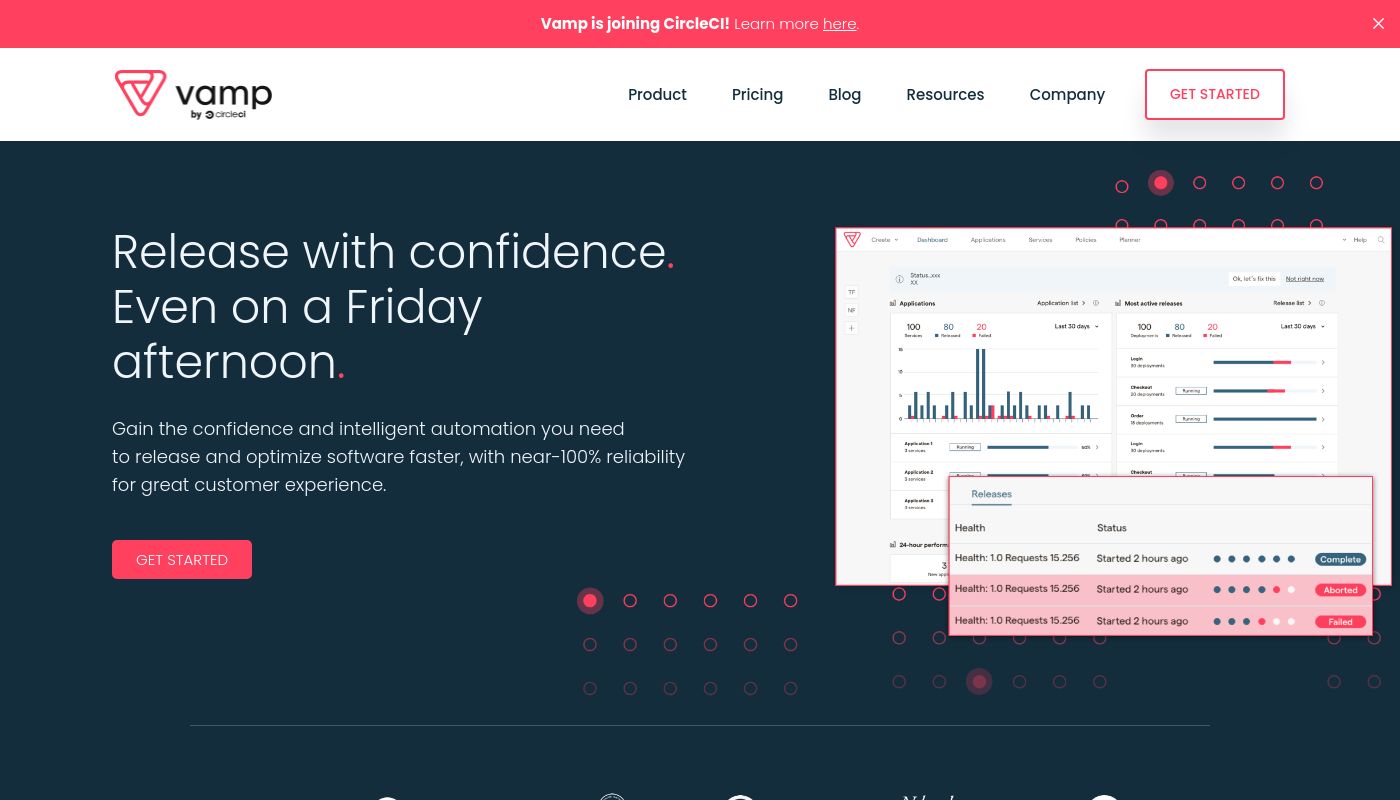Screen dimensions: 1400x800
Task: Open the Blog link in the navigation
Action: point(844,94)
